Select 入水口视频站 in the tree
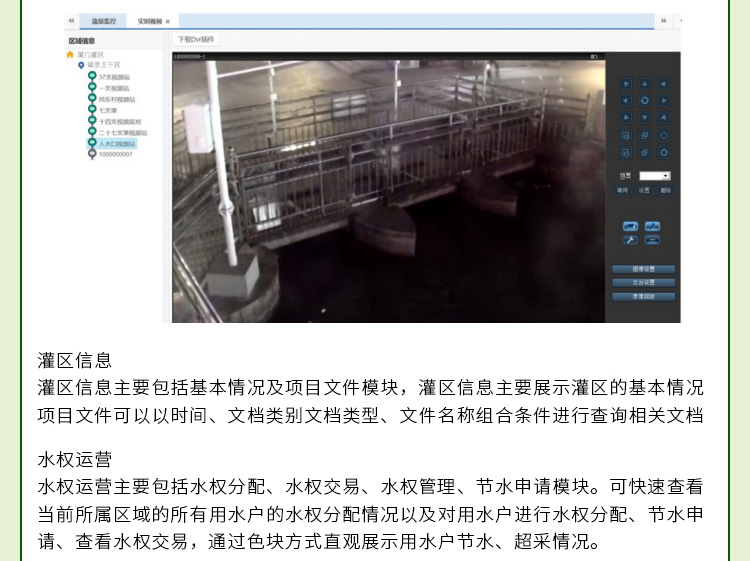The width and height of the screenshot is (750, 561). (117, 144)
